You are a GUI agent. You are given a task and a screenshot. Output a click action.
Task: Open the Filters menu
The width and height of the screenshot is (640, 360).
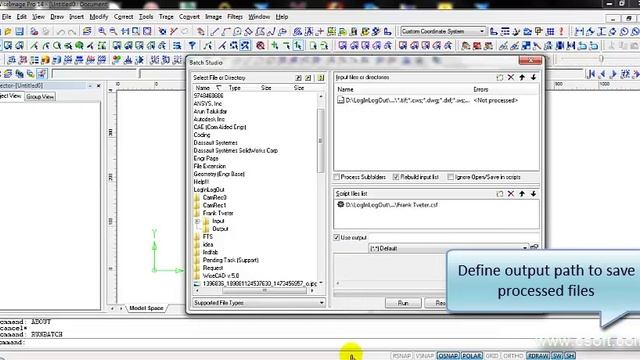point(235,17)
